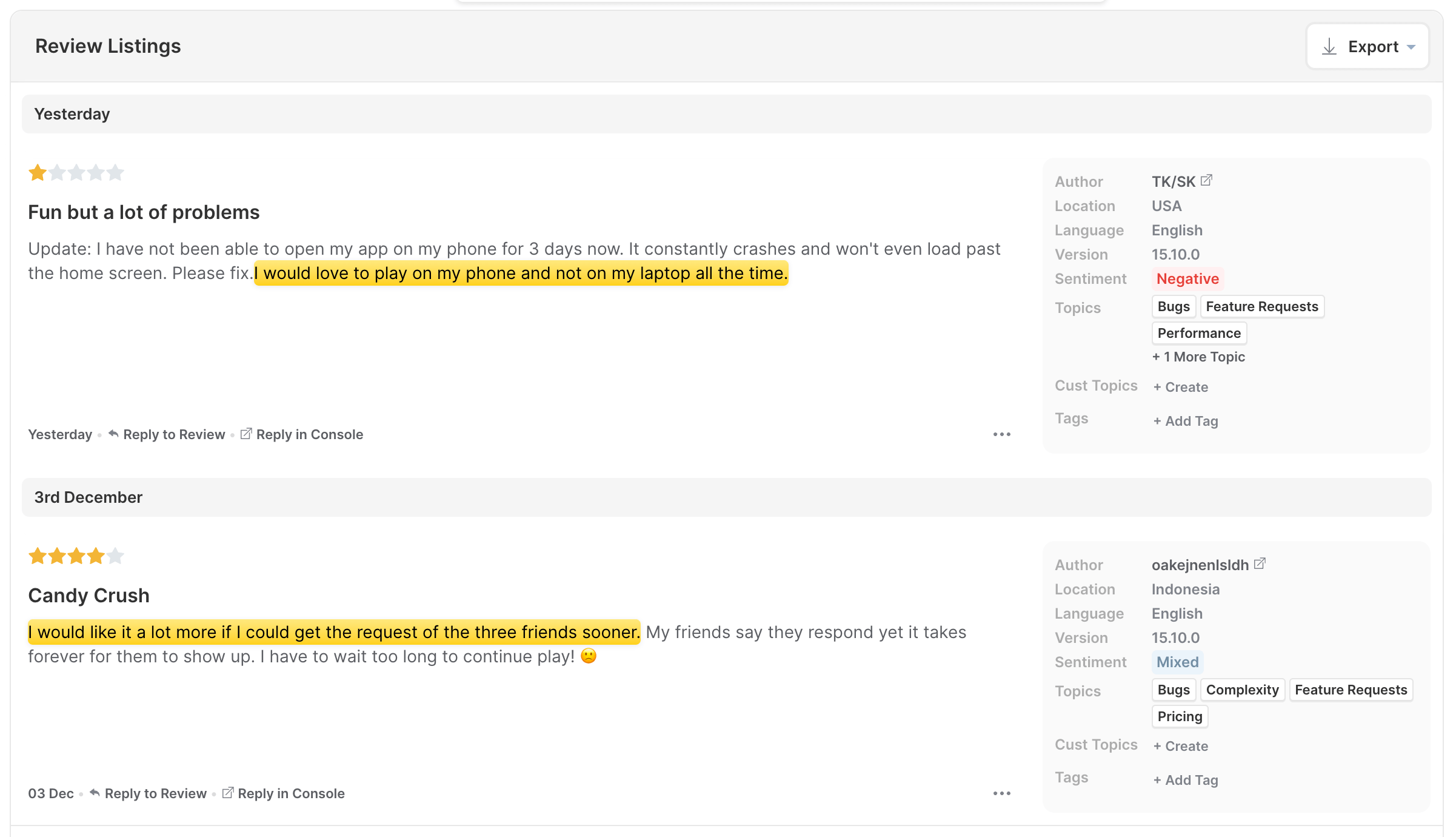1456x837 pixels.
Task: Click the '3rd December' date group header
Action: [x=726, y=497]
